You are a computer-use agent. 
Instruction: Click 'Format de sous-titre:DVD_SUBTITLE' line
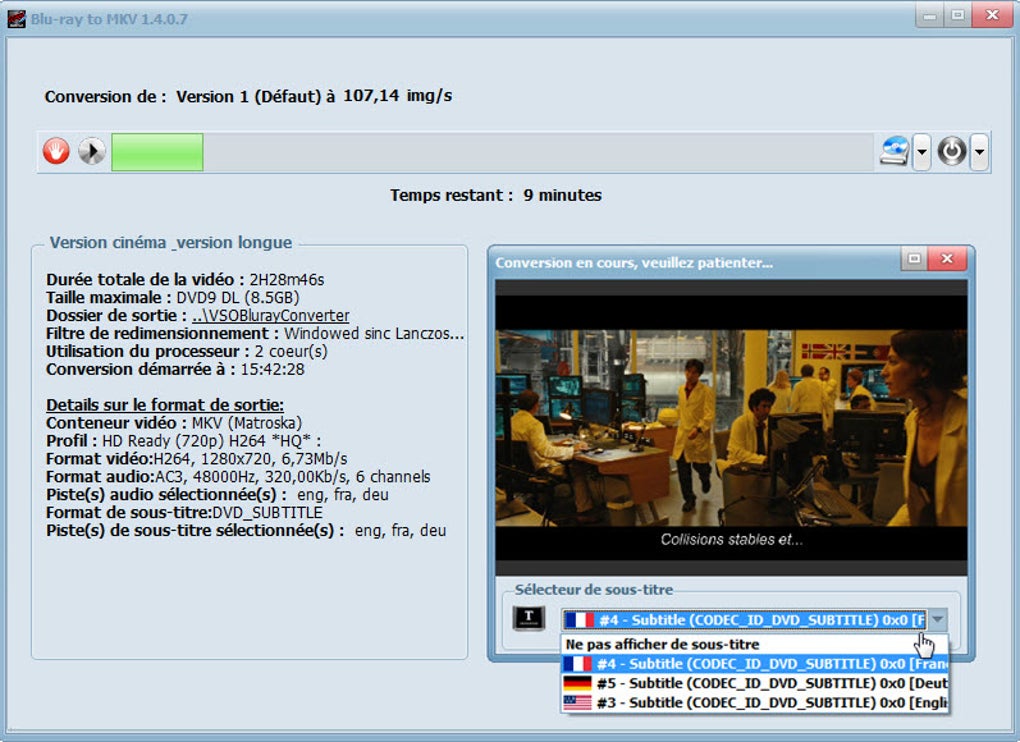pyautogui.click(x=184, y=512)
